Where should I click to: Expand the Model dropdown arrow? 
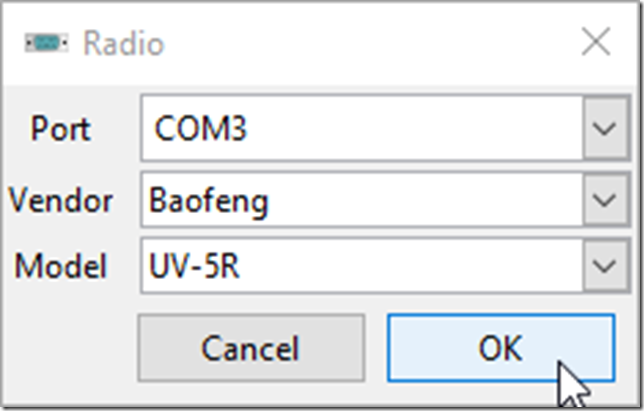tap(601, 265)
